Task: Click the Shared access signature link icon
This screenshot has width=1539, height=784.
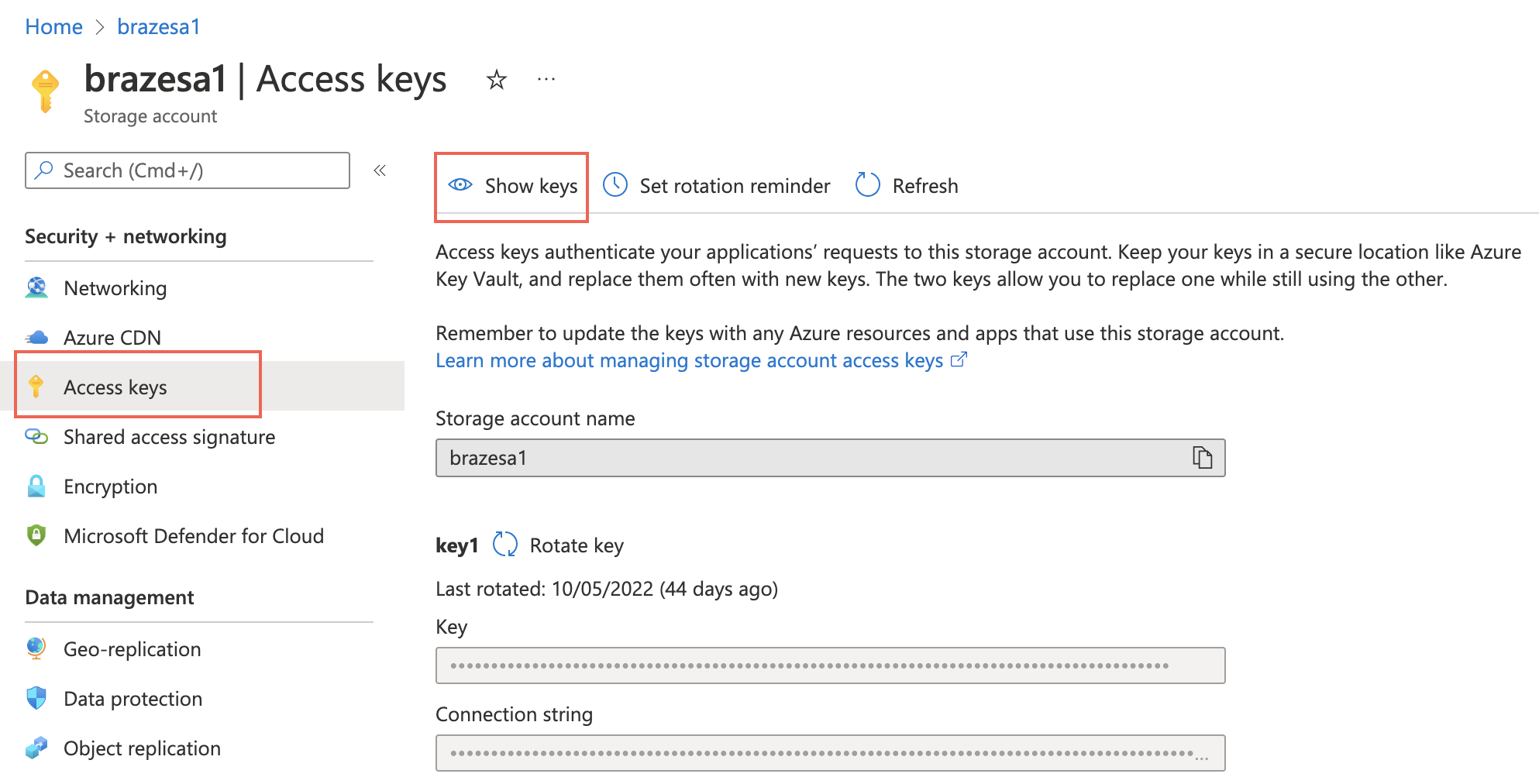Action: (x=36, y=436)
